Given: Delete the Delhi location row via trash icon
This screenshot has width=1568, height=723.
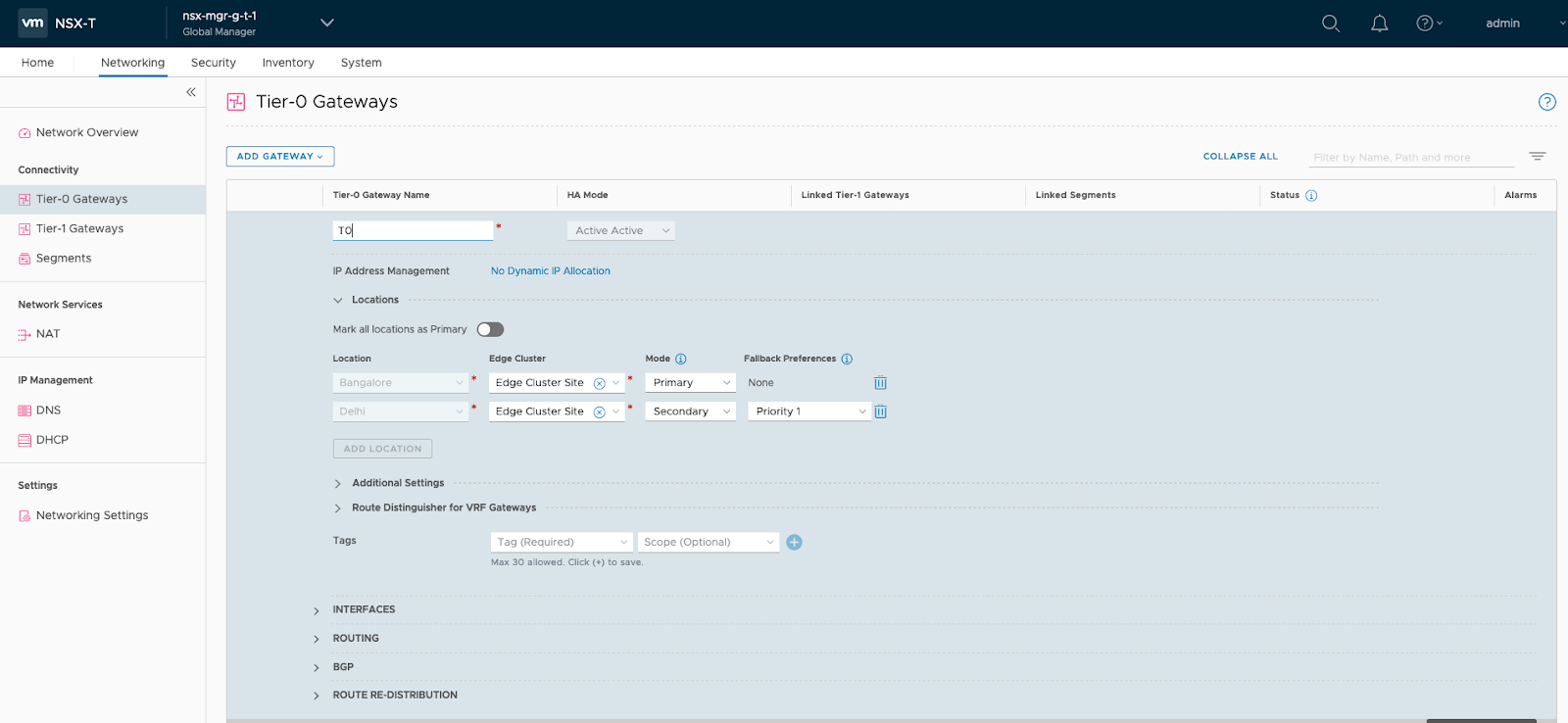Looking at the screenshot, I should coord(880,411).
